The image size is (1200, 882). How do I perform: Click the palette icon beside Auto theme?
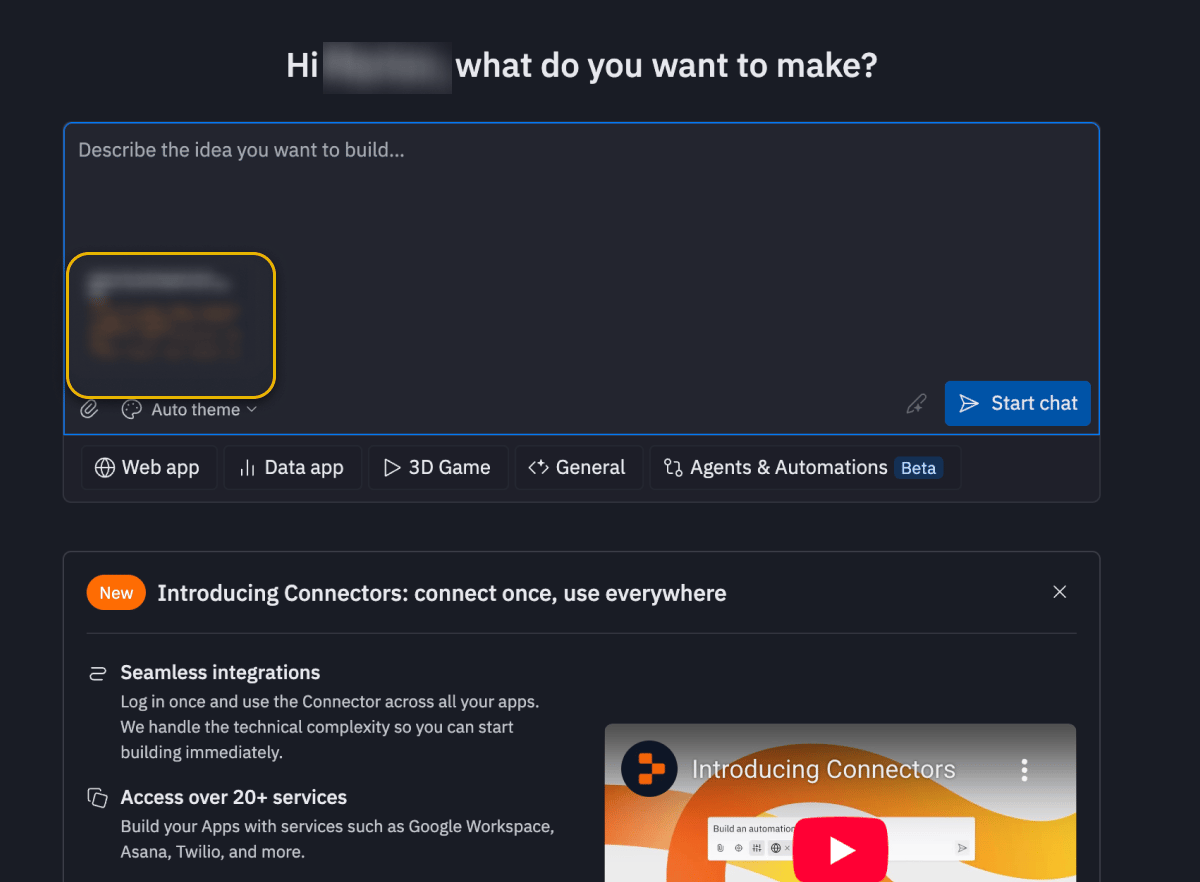131,409
